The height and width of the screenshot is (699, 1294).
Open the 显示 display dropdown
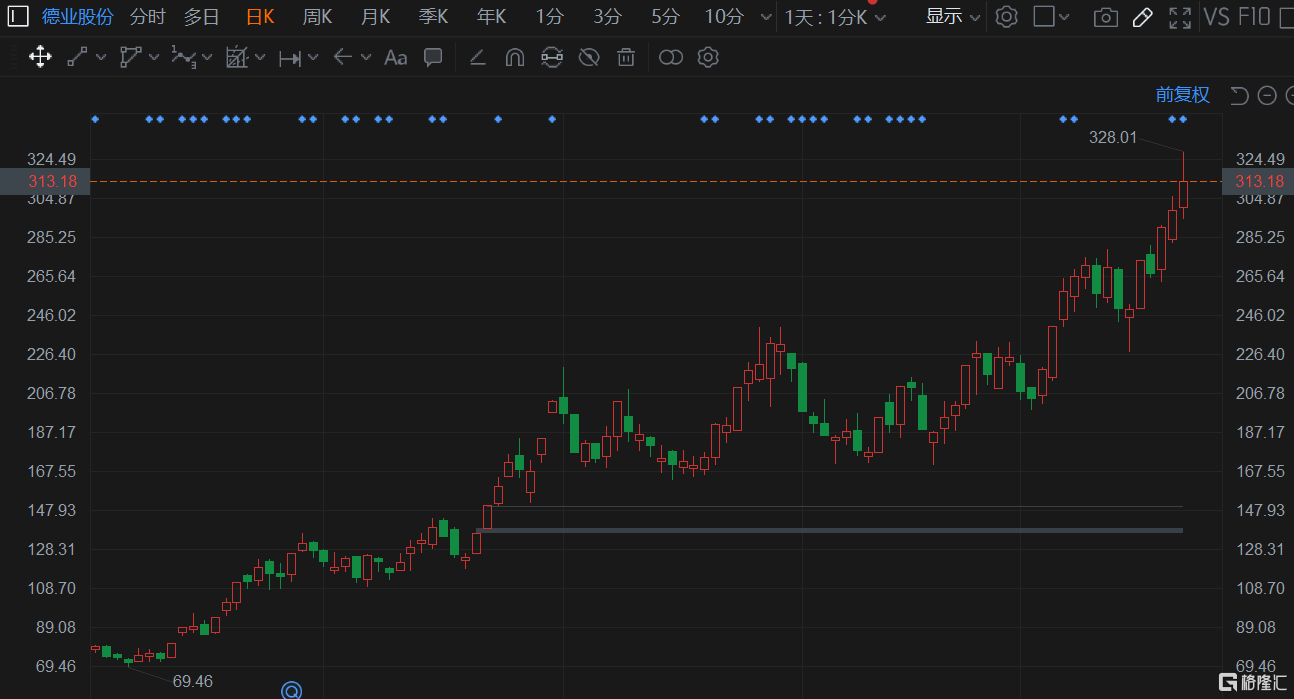(953, 16)
